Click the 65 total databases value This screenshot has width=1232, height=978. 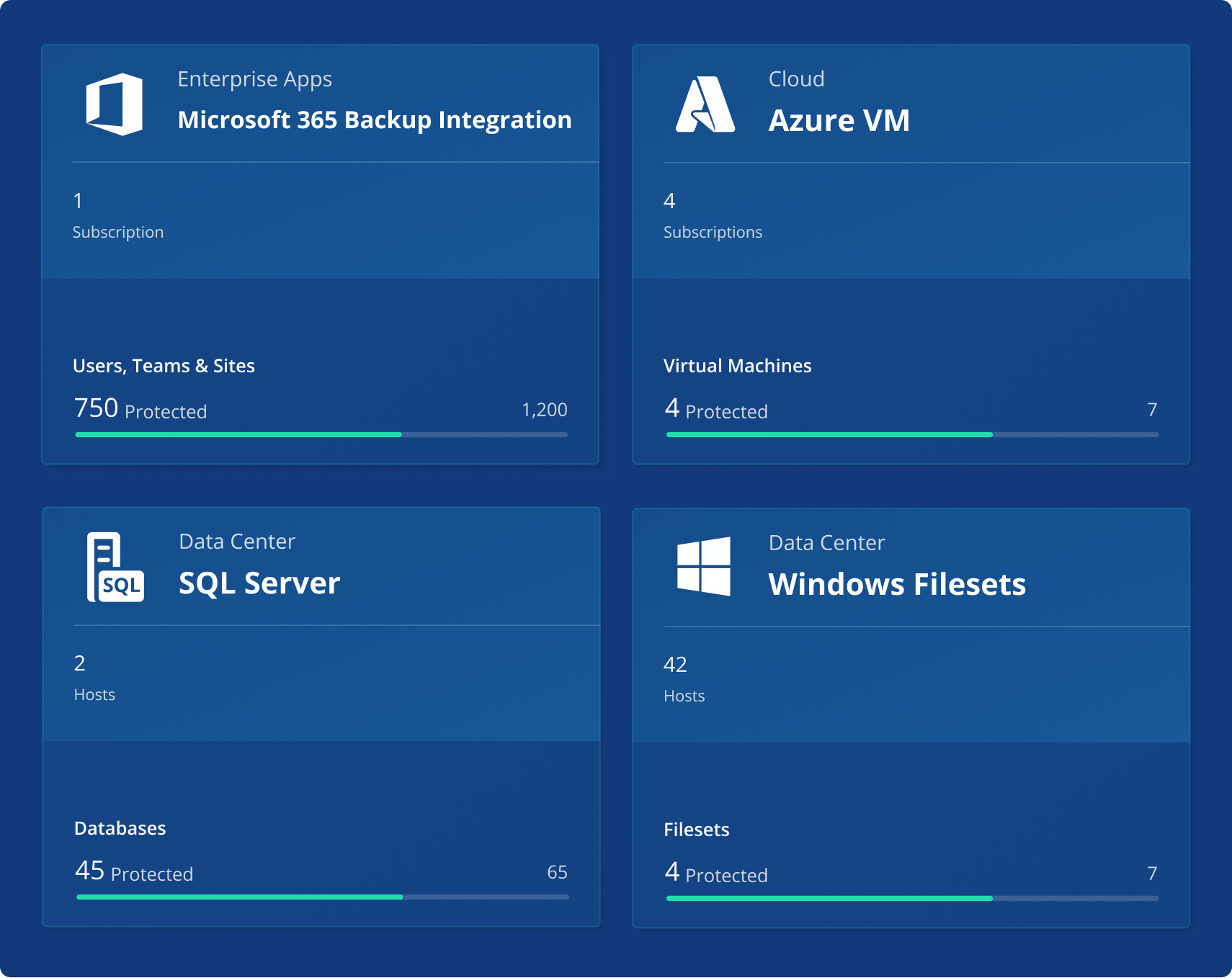pyautogui.click(x=558, y=872)
